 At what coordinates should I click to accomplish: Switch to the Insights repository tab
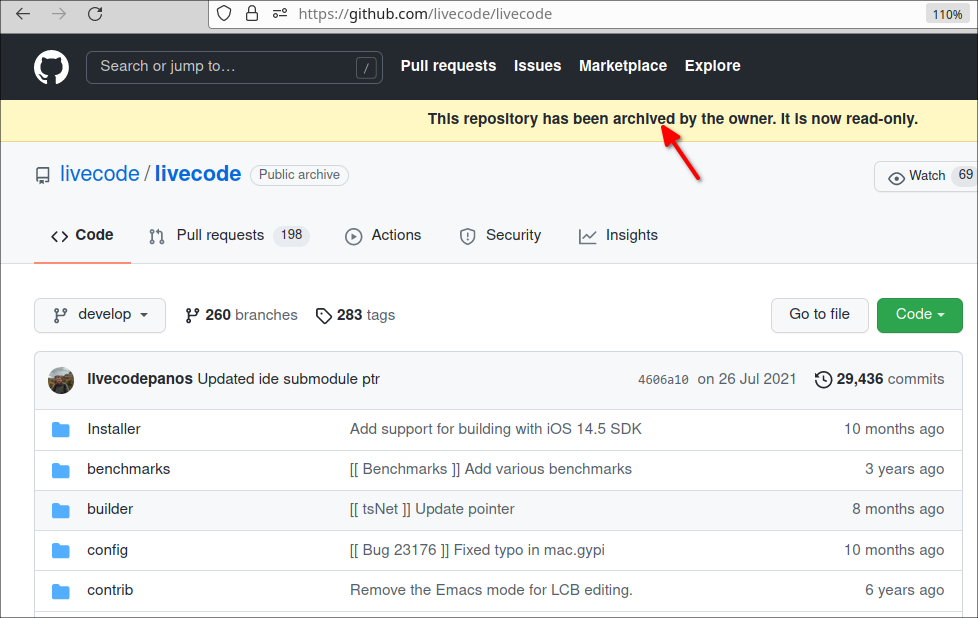618,236
